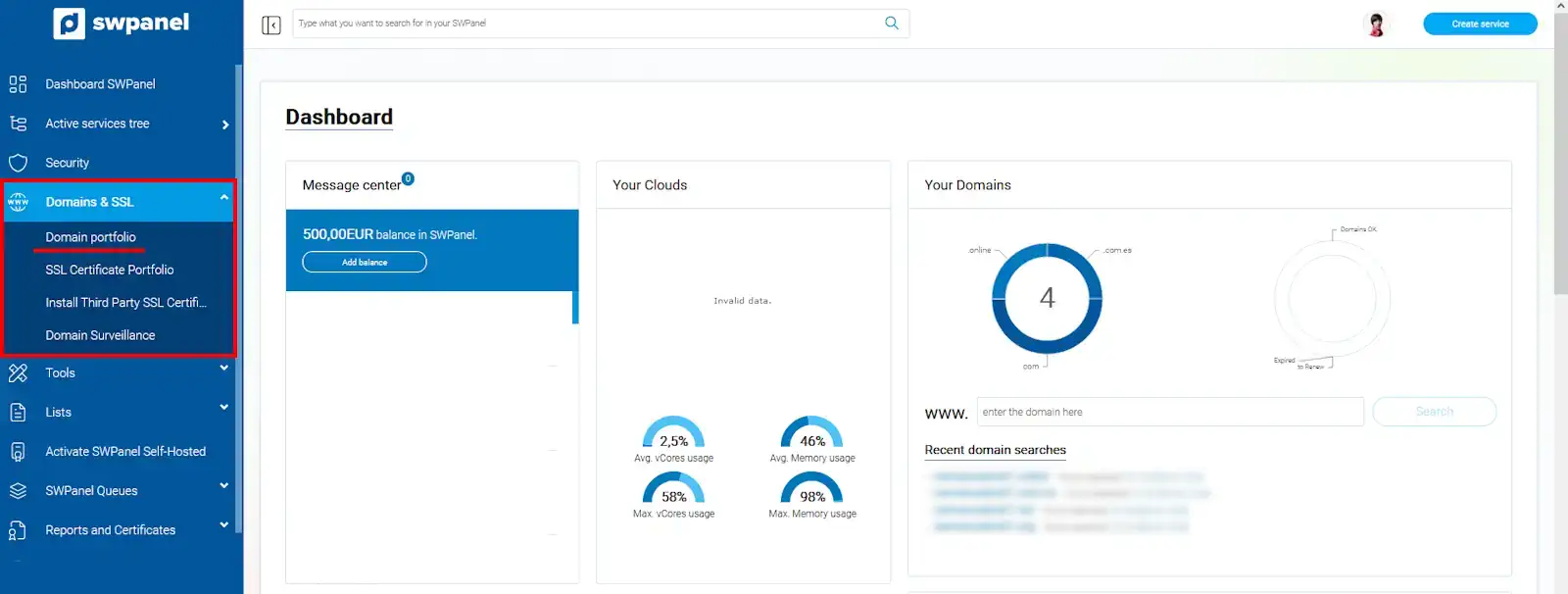The width and height of the screenshot is (1568, 594).
Task: Open Domain Surveillance submenu item
Action: pos(100,335)
